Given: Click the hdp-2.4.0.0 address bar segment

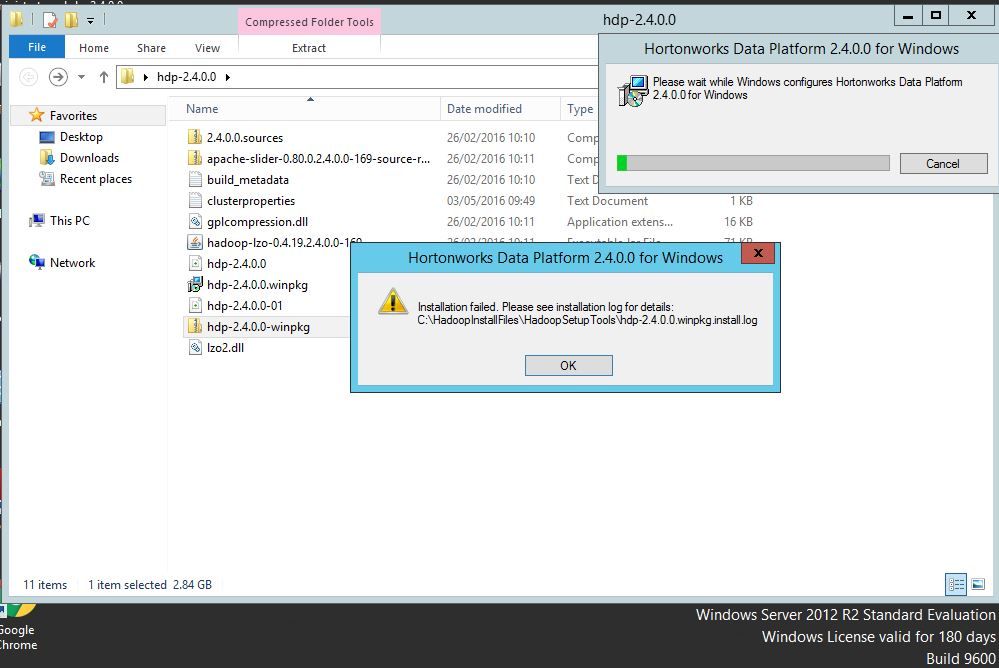Looking at the screenshot, I should [187, 77].
